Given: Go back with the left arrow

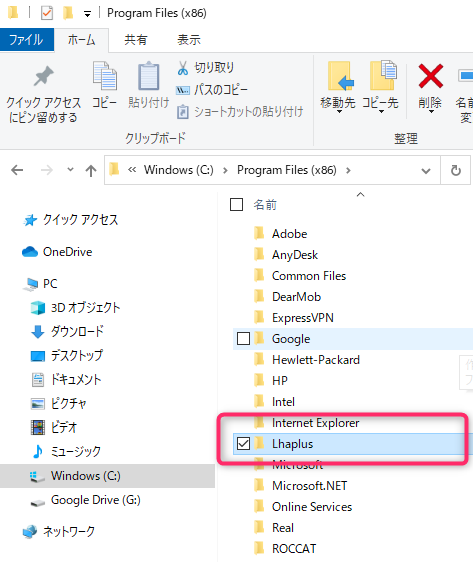Looking at the screenshot, I should tap(17, 170).
